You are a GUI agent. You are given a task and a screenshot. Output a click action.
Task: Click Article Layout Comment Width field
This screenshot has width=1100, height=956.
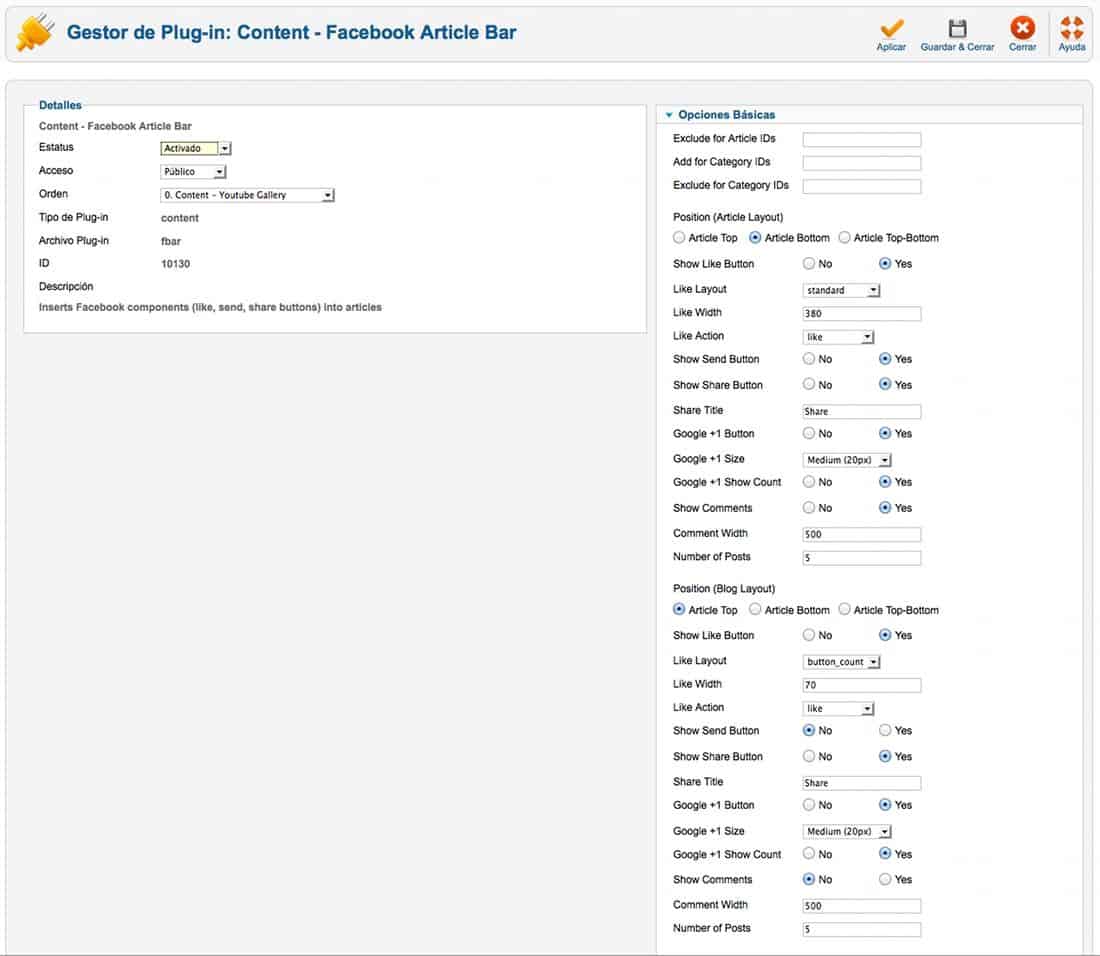coord(861,534)
